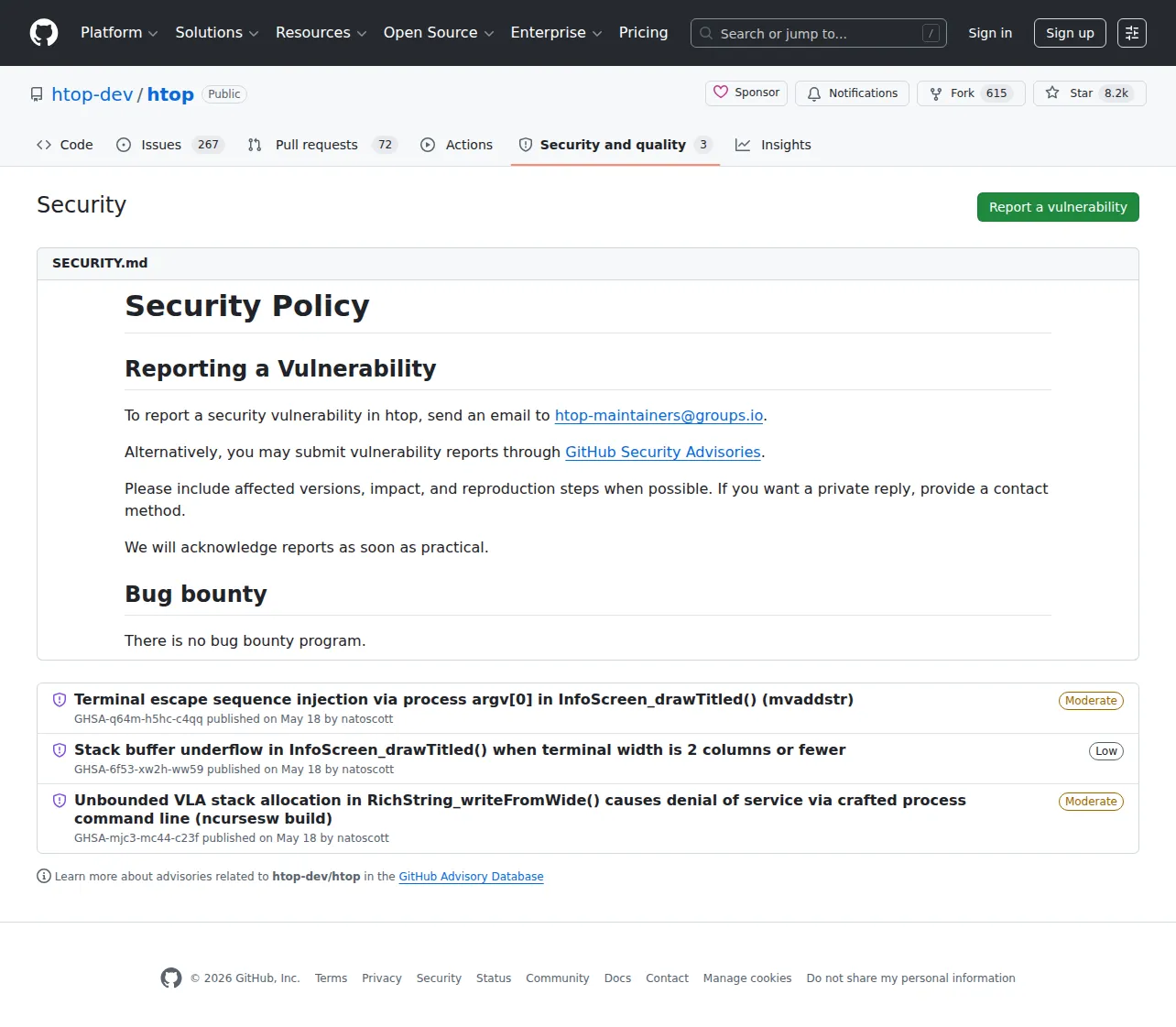The width and height of the screenshot is (1176, 1027).
Task: Click the info icon beside Learn more
Action: pyautogui.click(x=44, y=877)
